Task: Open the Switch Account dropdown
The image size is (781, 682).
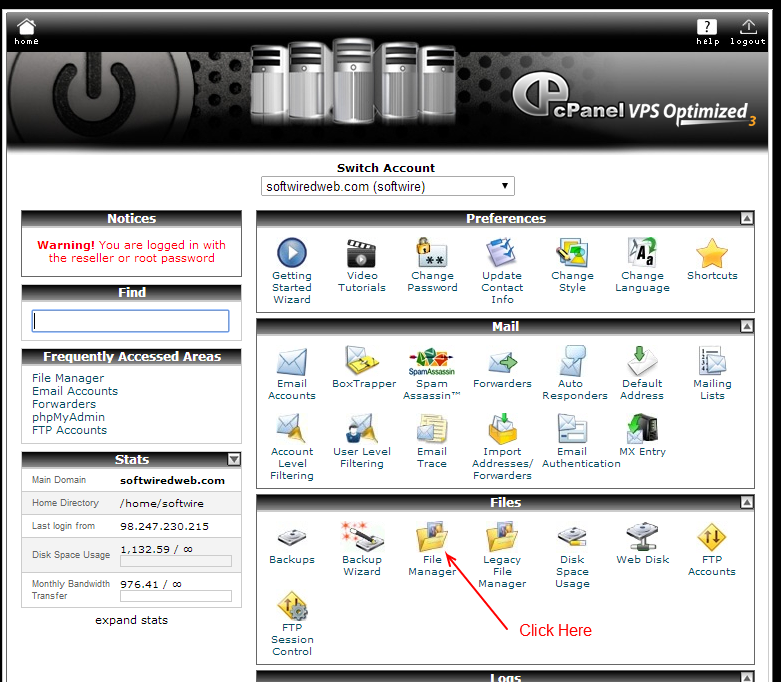Action: (388, 186)
